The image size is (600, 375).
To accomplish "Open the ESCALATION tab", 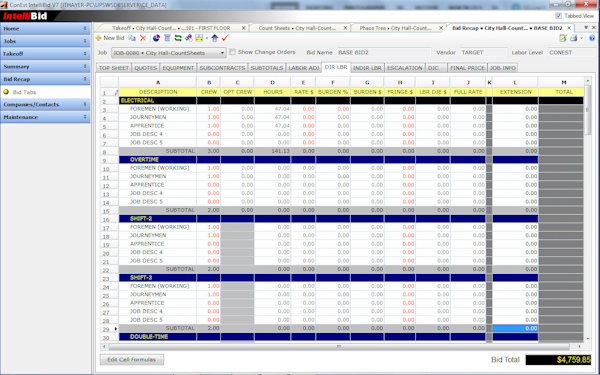I will [x=404, y=68].
